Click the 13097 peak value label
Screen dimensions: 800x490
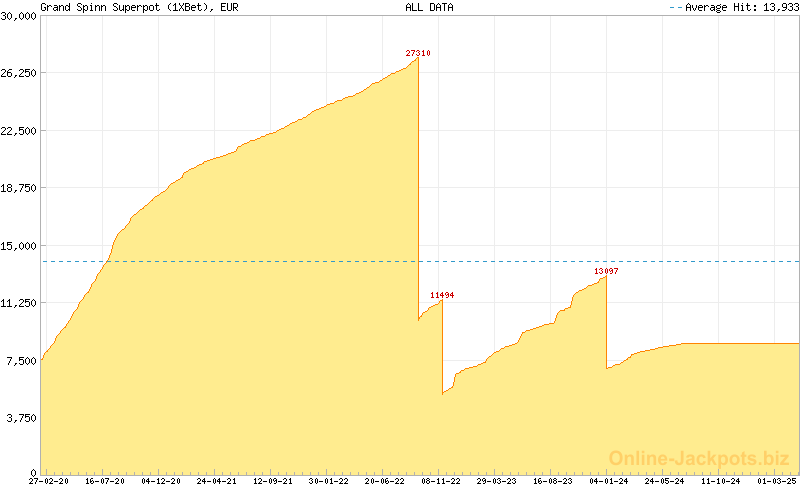tap(606, 271)
